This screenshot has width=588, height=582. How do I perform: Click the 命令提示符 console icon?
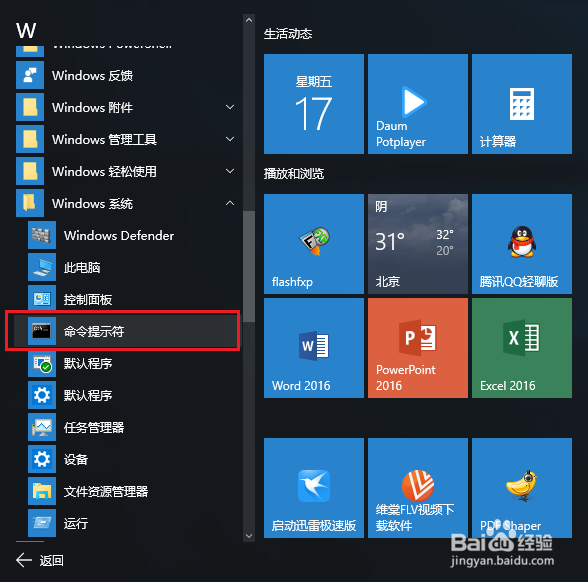tap(42, 331)
